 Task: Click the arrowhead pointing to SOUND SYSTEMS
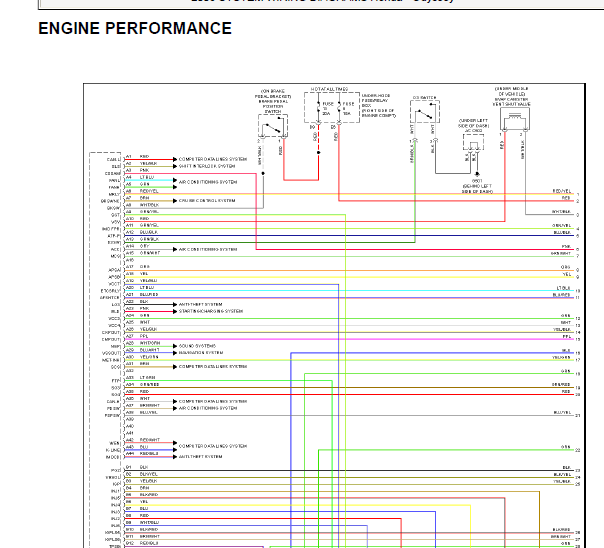[175, 346]
